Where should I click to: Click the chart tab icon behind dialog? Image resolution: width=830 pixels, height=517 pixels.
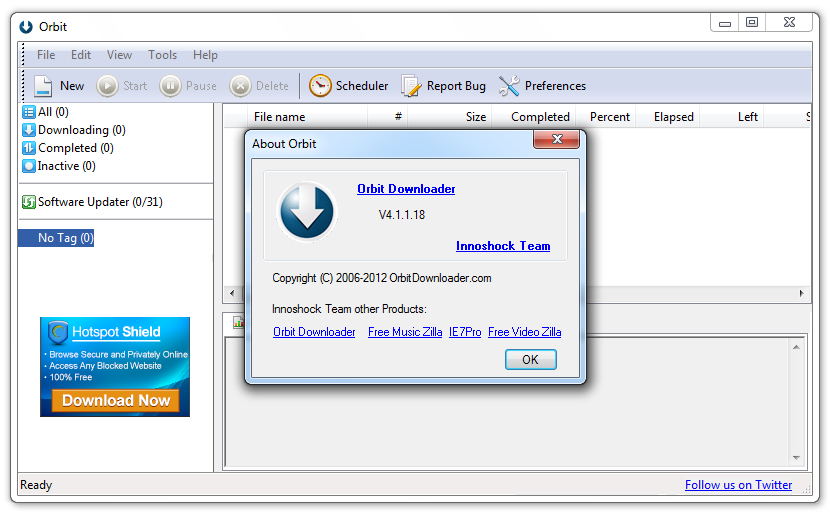238,322
